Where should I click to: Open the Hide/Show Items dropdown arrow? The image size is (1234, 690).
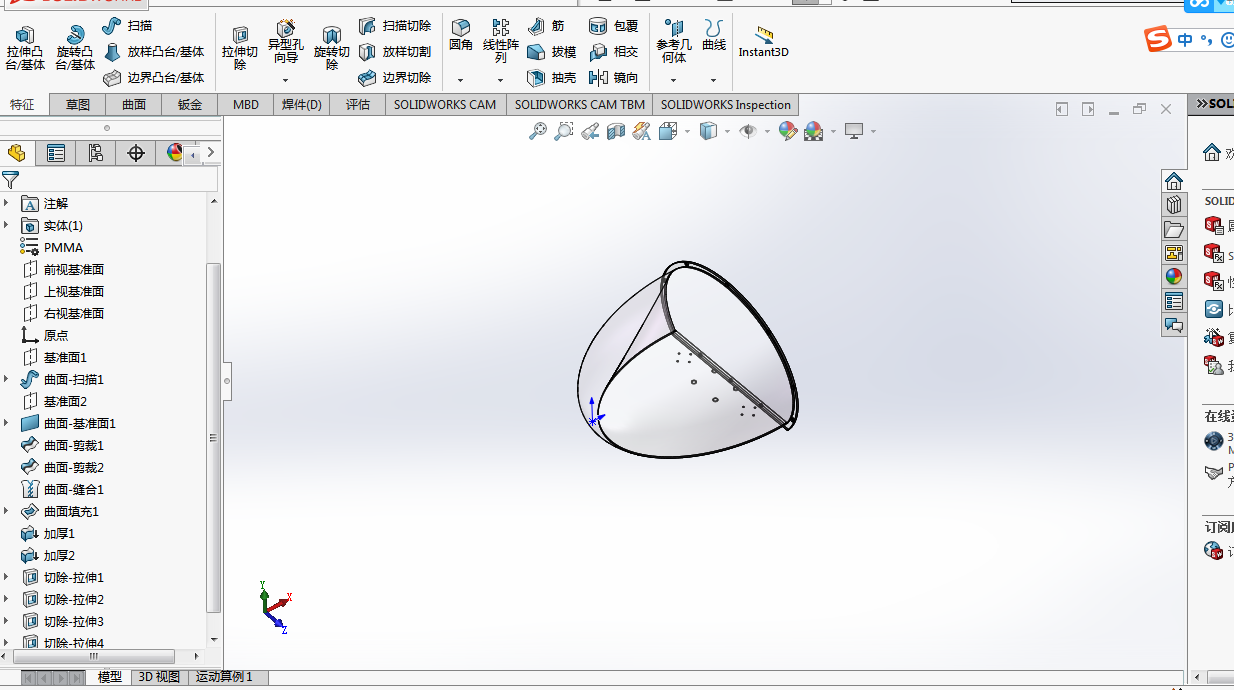[768, 131]
